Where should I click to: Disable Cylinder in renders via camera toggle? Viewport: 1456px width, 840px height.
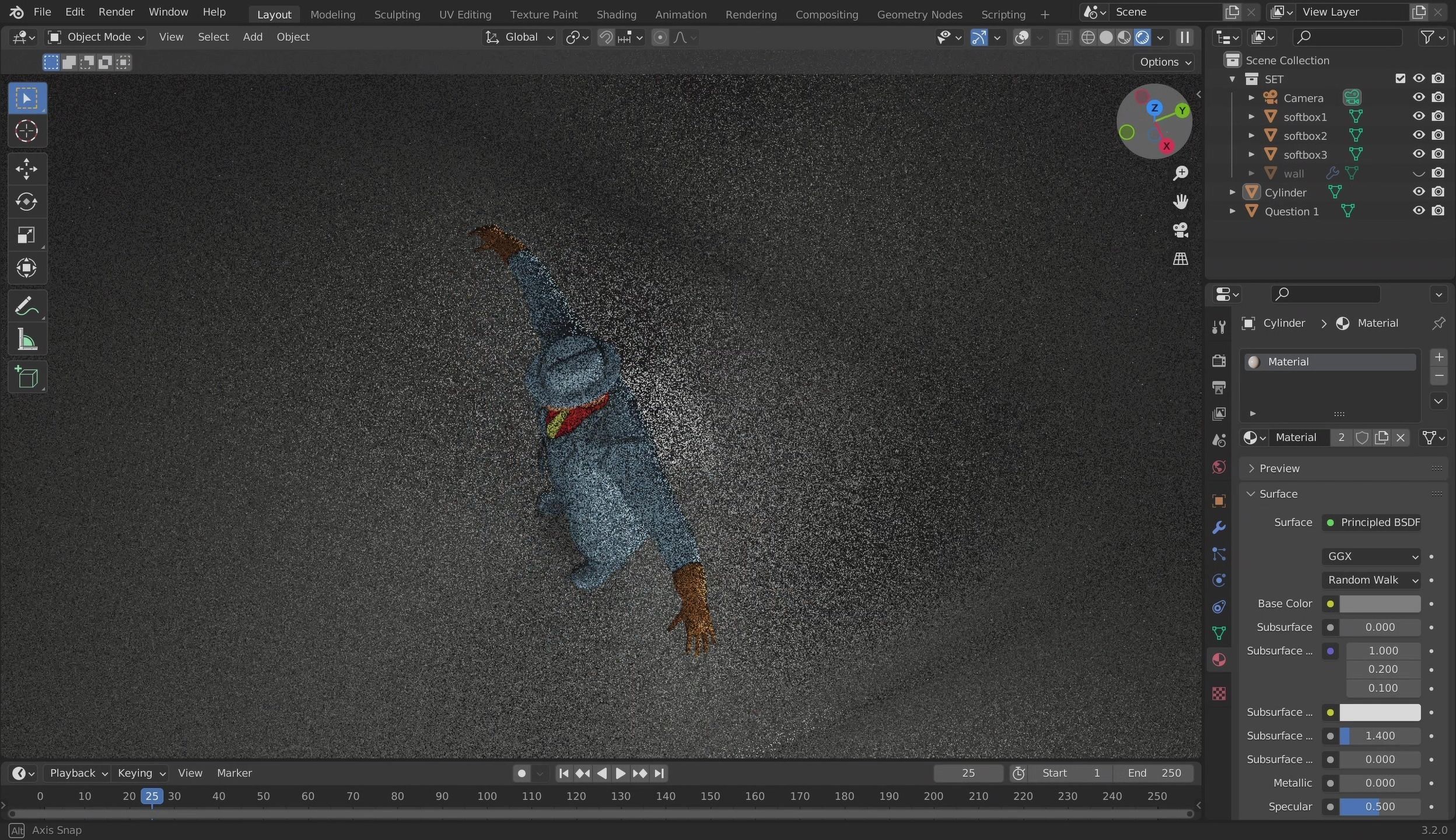point(1439,191)
